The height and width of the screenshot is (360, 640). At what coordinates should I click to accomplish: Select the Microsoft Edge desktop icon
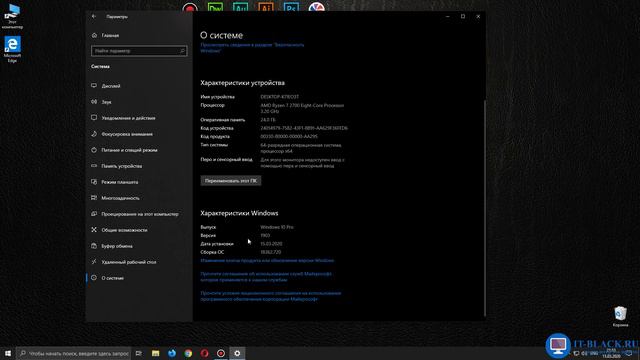[12, 49]
